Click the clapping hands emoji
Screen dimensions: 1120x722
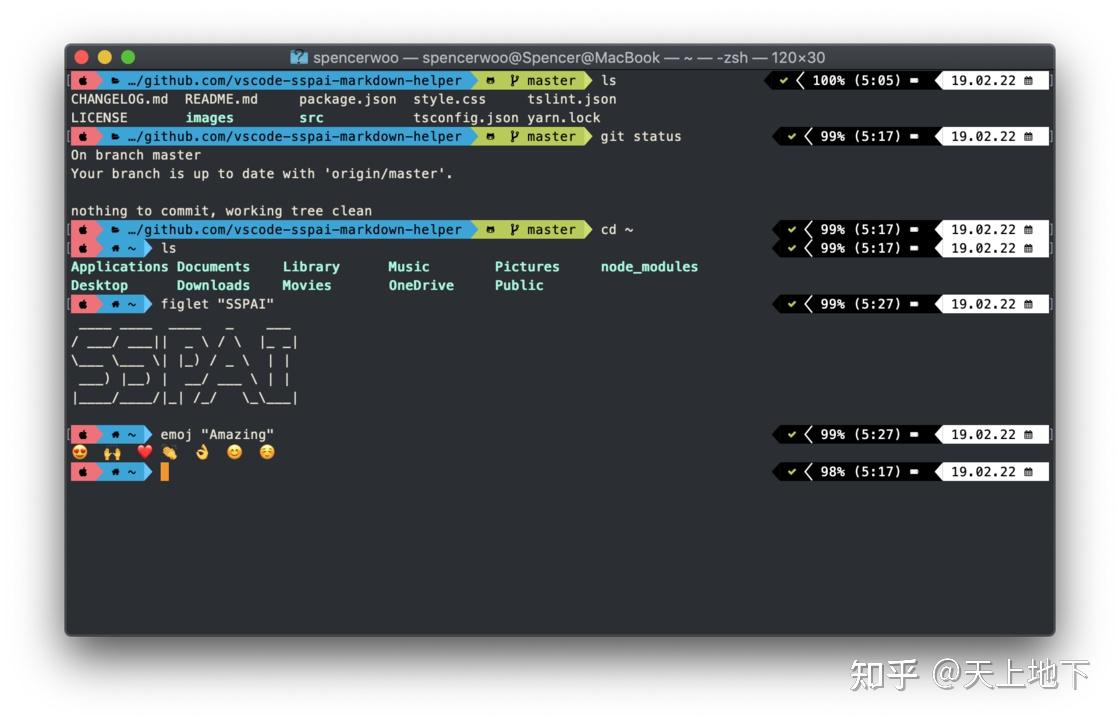170,452
